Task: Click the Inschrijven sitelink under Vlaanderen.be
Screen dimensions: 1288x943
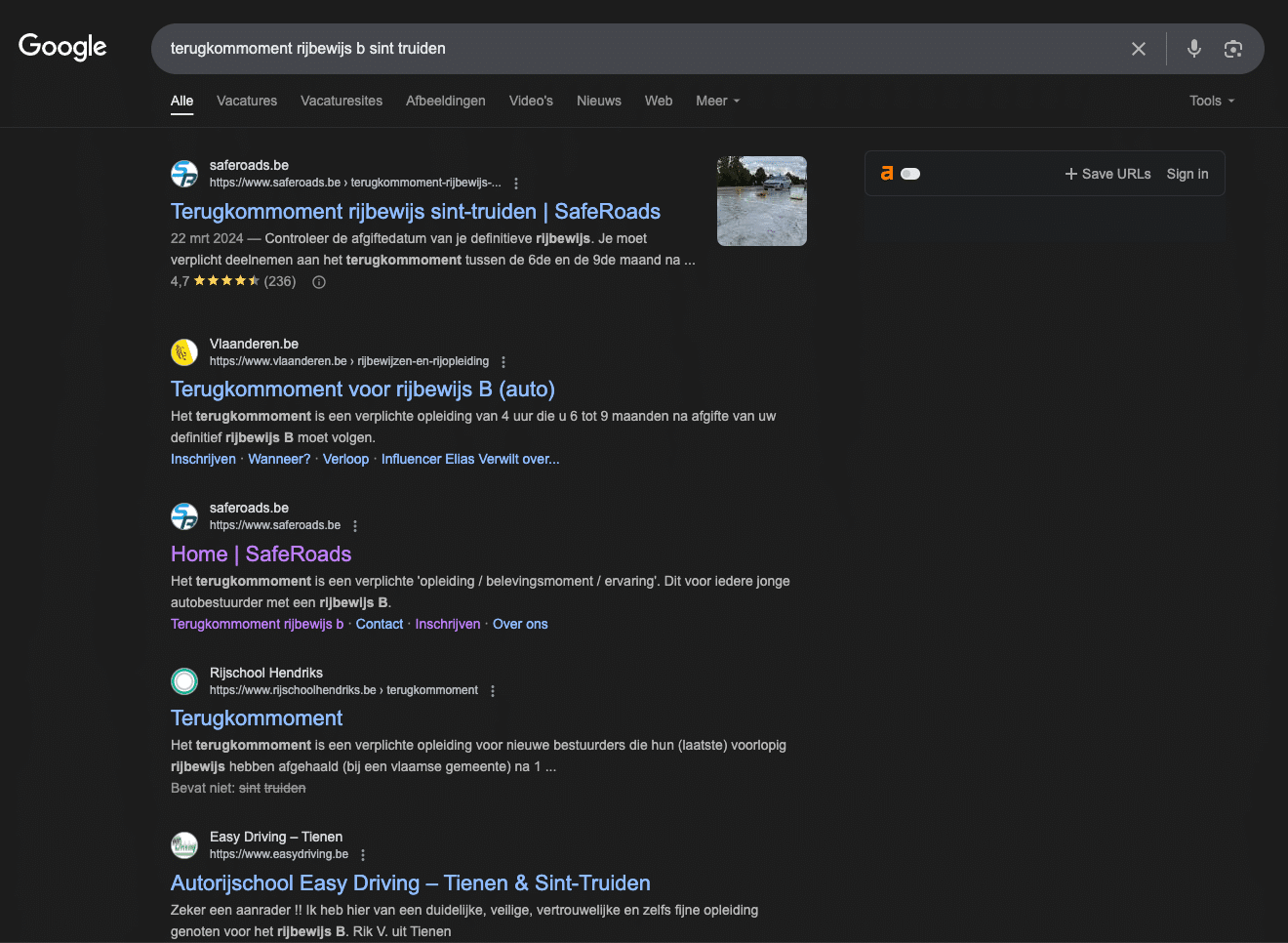Action: pyautogui.click(x=203, y=459)
